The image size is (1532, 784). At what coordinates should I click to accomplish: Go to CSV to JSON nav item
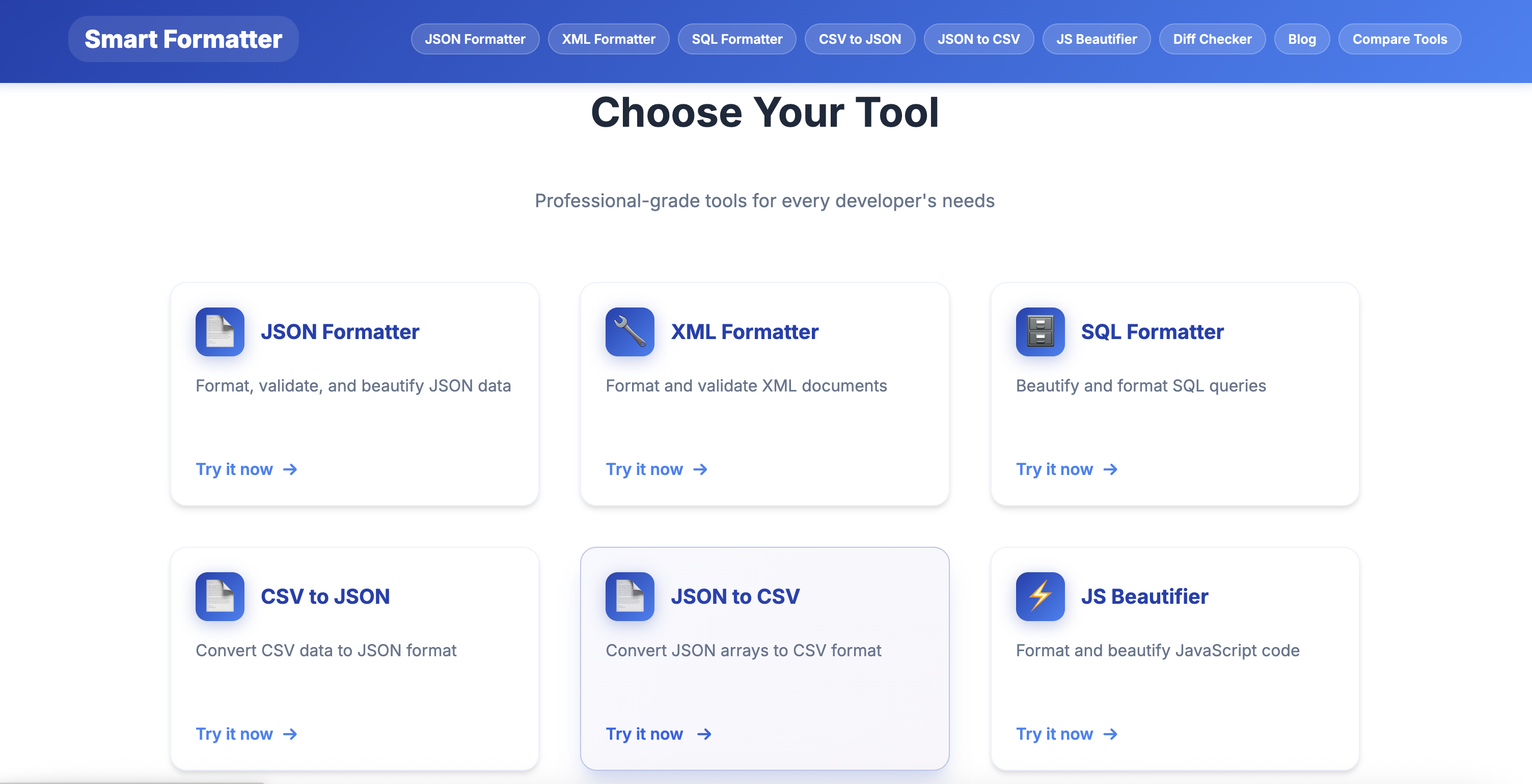coord(859,39)
